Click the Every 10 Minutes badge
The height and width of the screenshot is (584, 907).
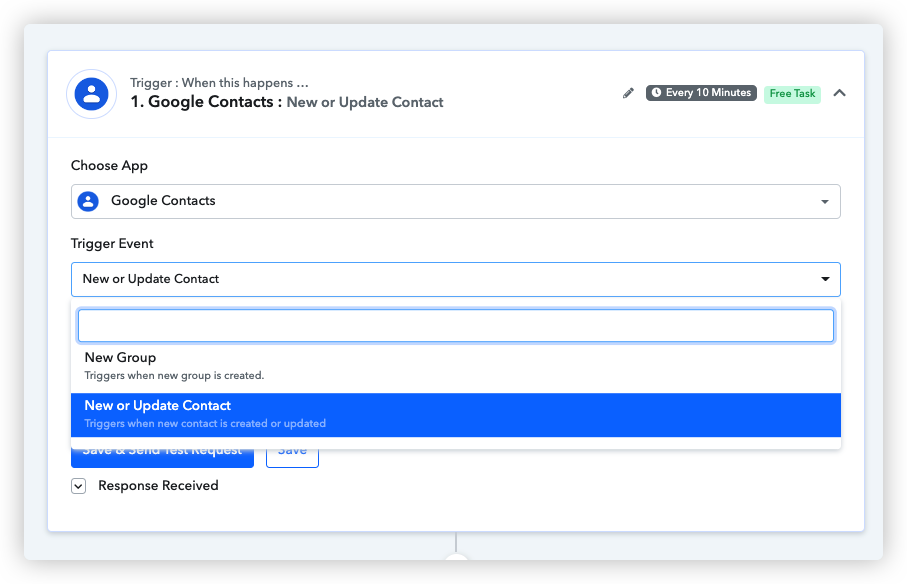click(x=701, y=93)
